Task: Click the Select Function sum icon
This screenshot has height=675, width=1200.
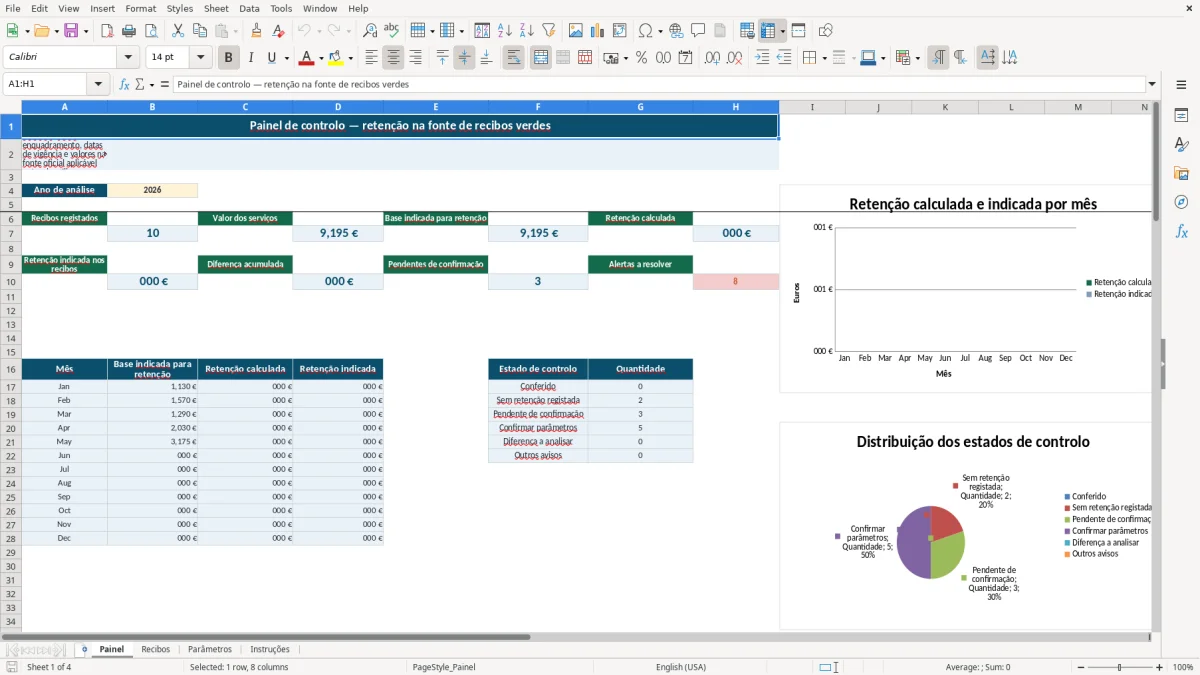Action: (141, 85)
